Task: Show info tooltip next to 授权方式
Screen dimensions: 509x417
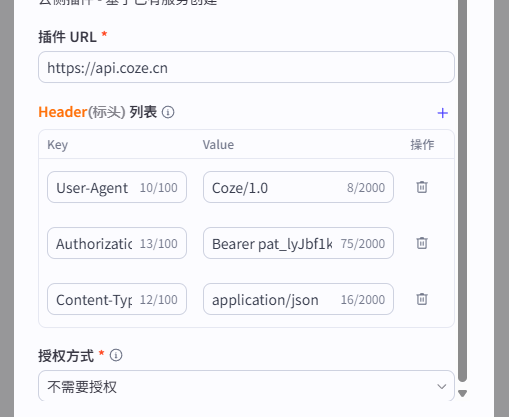Action: 116,355
